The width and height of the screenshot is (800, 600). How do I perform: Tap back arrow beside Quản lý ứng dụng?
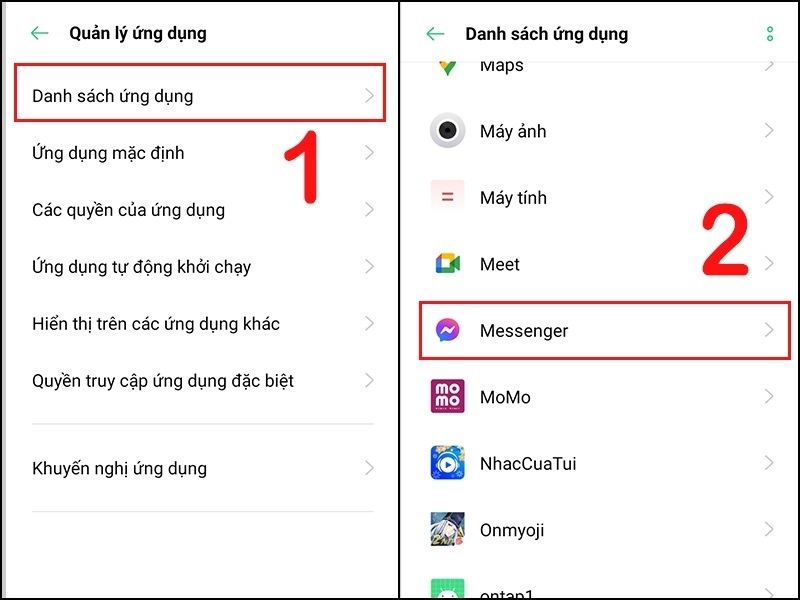click(39, 34)
